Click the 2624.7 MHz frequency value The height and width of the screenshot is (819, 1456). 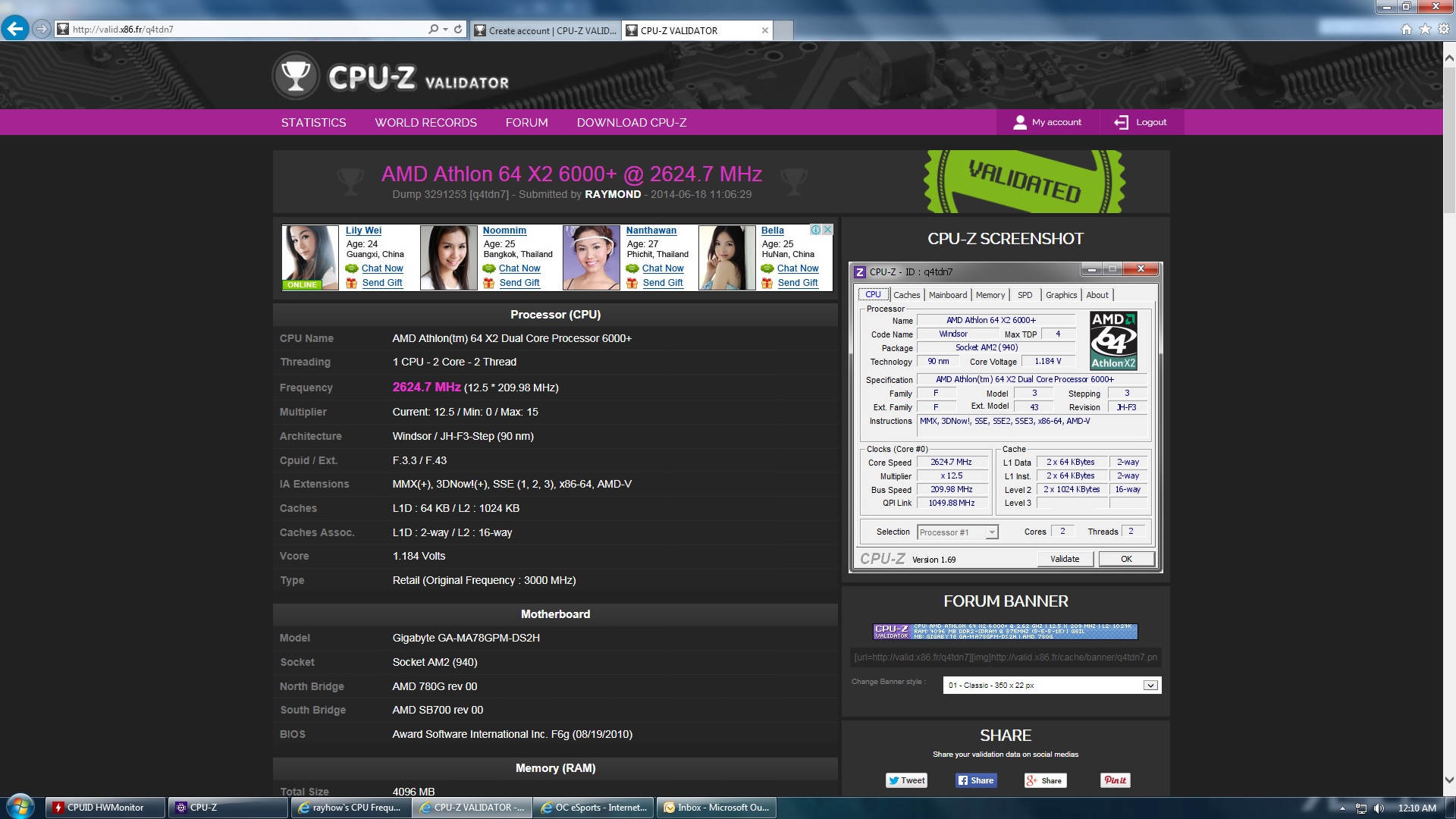(426, 387)
